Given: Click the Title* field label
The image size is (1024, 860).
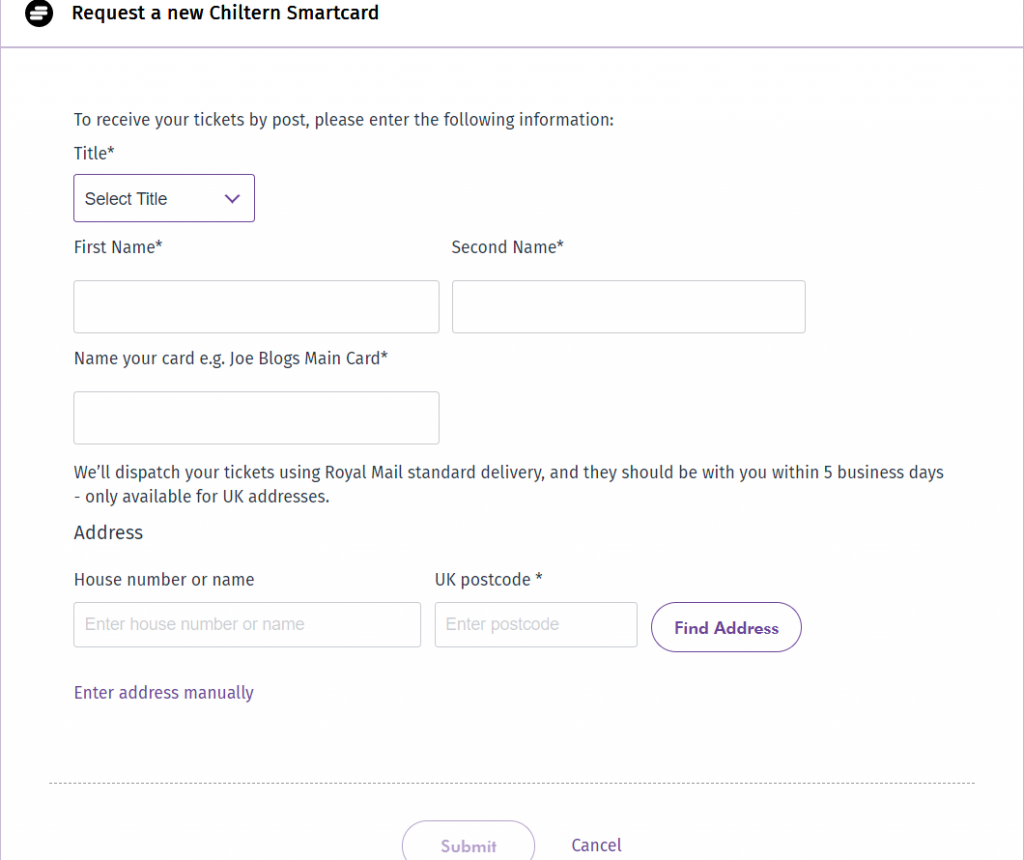Looking at the screenshot, I should [x=94, y=153].
